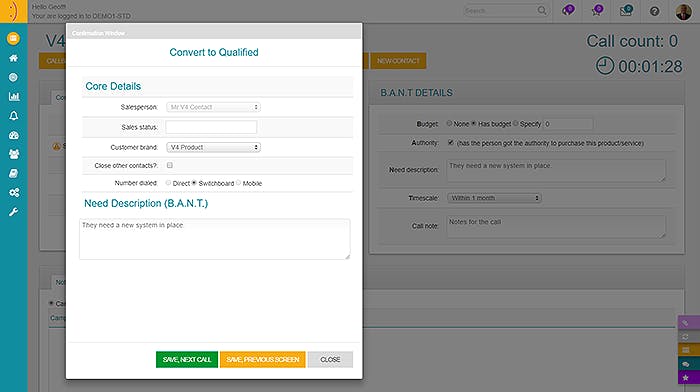Click the Need Description text area in dialog
Image resolution: width=700 pixels, height=392 pixels.
(215, 239)
